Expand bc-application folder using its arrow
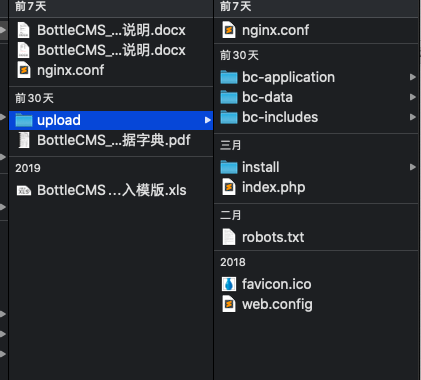 413,77
